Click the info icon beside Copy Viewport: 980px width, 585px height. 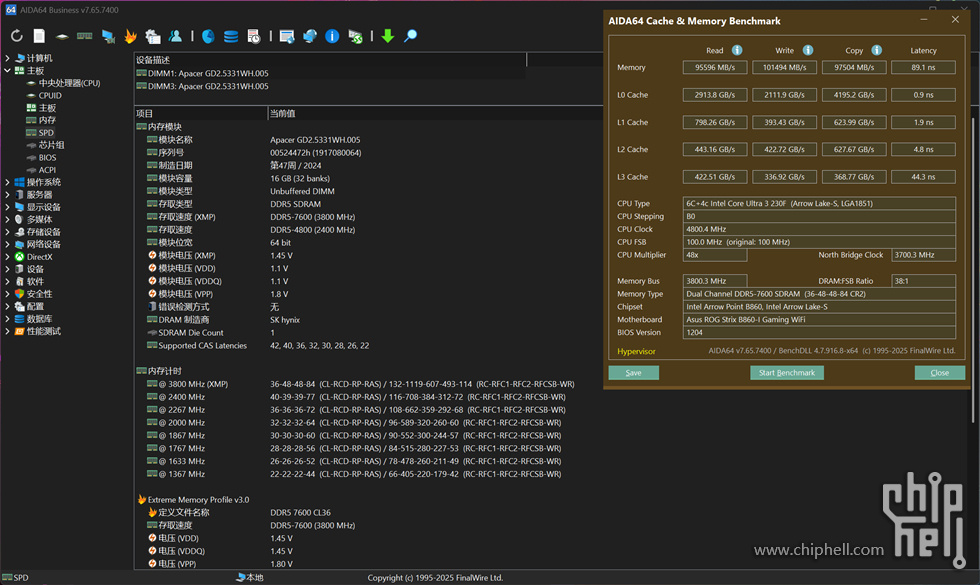876,50
